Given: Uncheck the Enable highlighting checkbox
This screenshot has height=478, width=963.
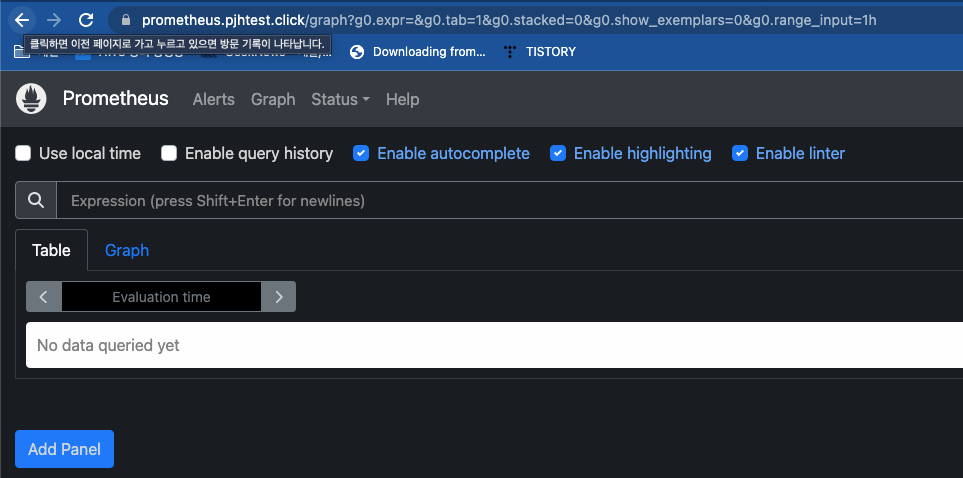Looking at the screenshot, I should pos(558,153).
